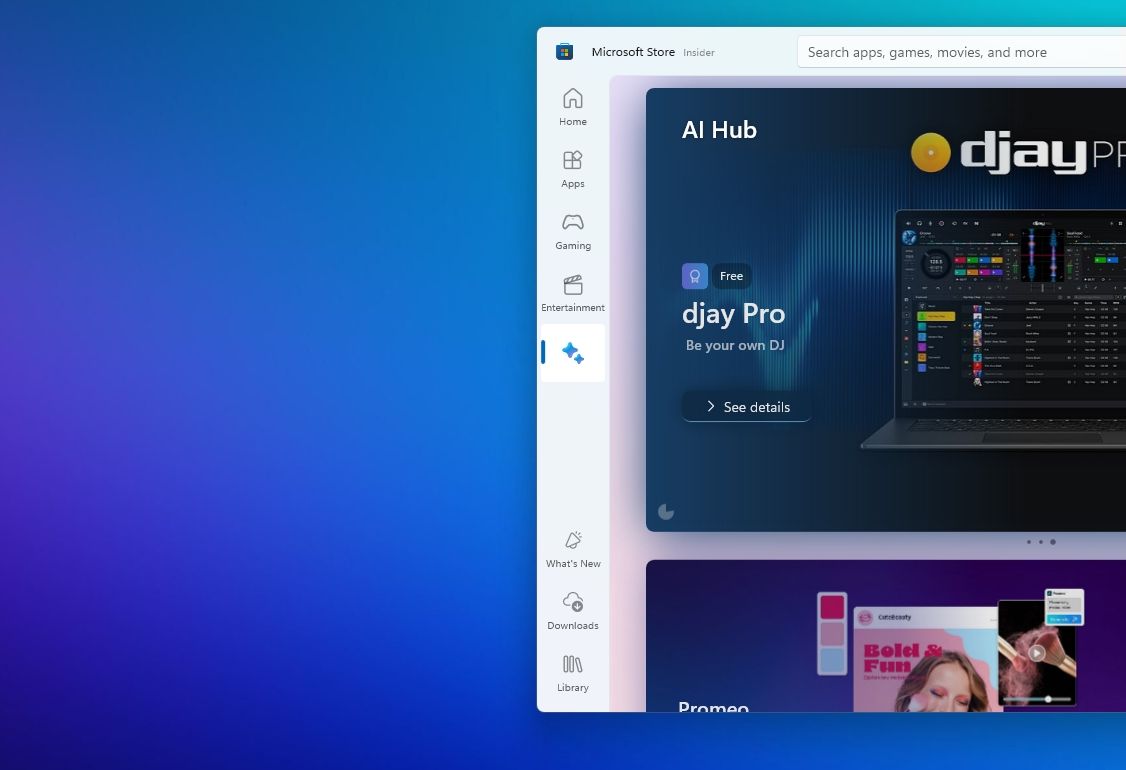Open the Gaming section
The image size is (1126, 770).
pyautogui.click(x=572, y=231)
